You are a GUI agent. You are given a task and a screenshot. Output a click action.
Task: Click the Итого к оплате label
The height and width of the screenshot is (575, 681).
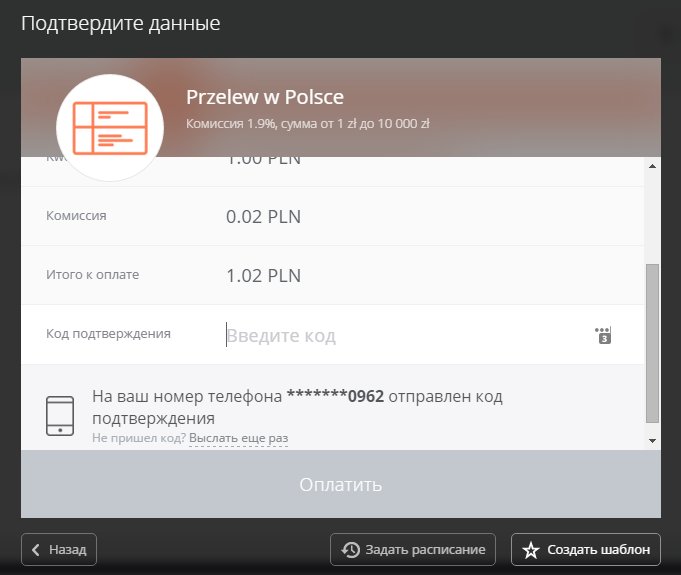tap(93, 274)
